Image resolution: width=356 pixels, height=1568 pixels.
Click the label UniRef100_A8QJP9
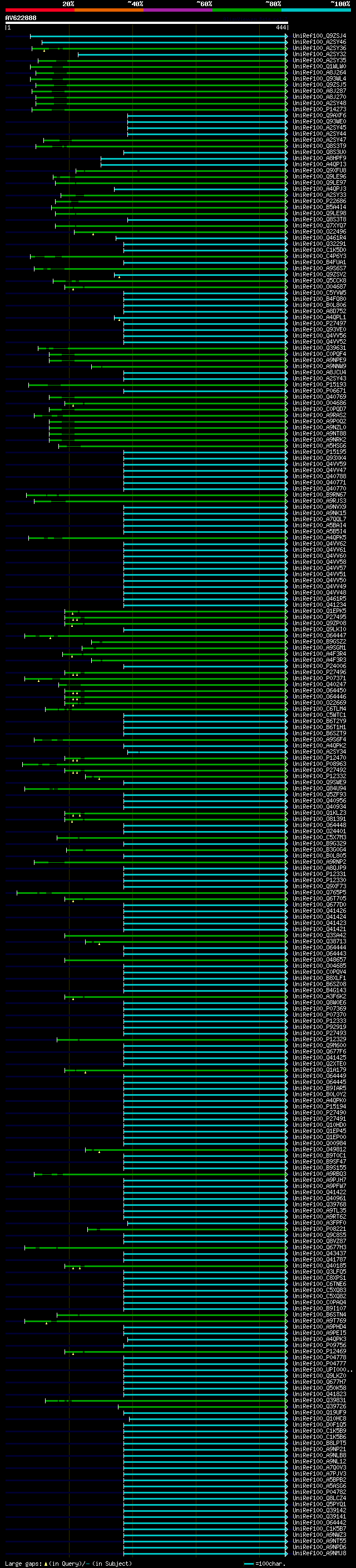[319, 868]
